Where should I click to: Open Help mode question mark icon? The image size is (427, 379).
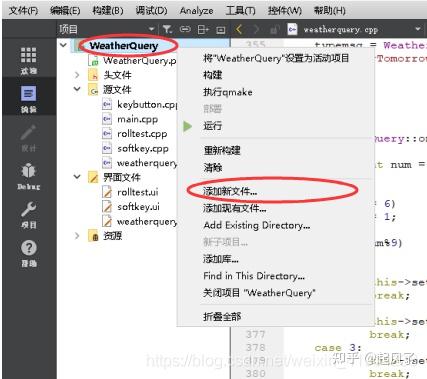(28, 254)
